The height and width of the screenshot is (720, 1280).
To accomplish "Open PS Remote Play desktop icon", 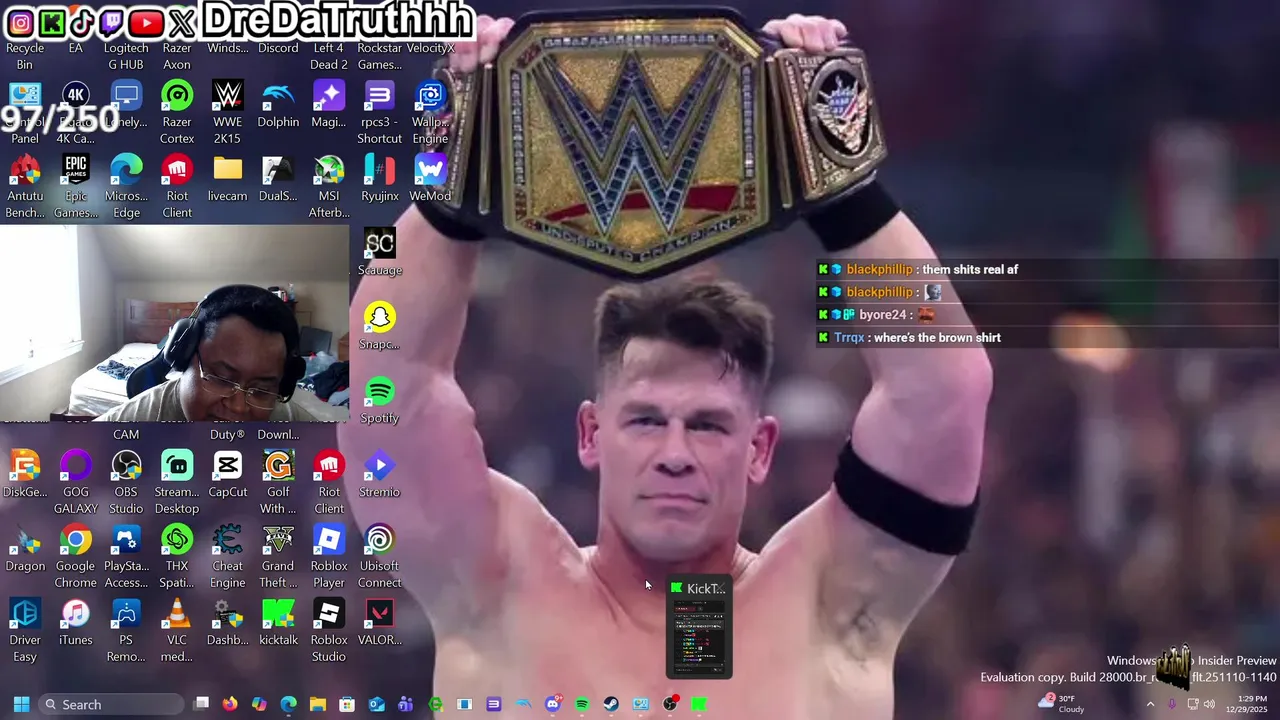I will pyautogui.click(x=126, y=630).
